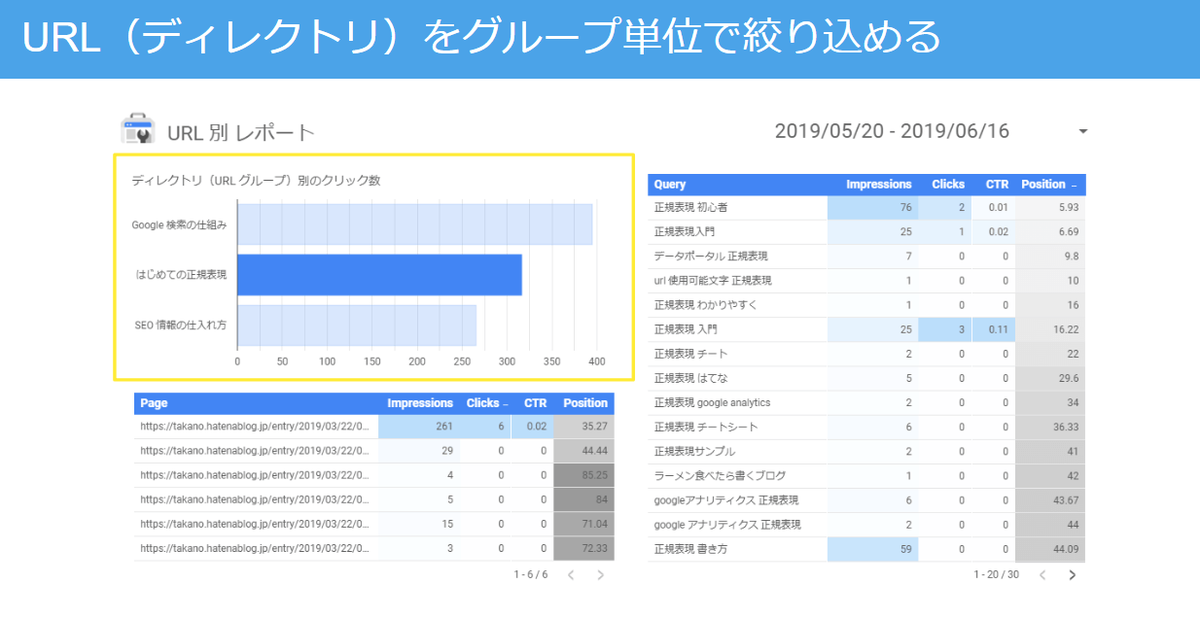Viewport: 1200px width, 618px height.
Task: Click the URL row with 261 impressions
Action: 374,426
